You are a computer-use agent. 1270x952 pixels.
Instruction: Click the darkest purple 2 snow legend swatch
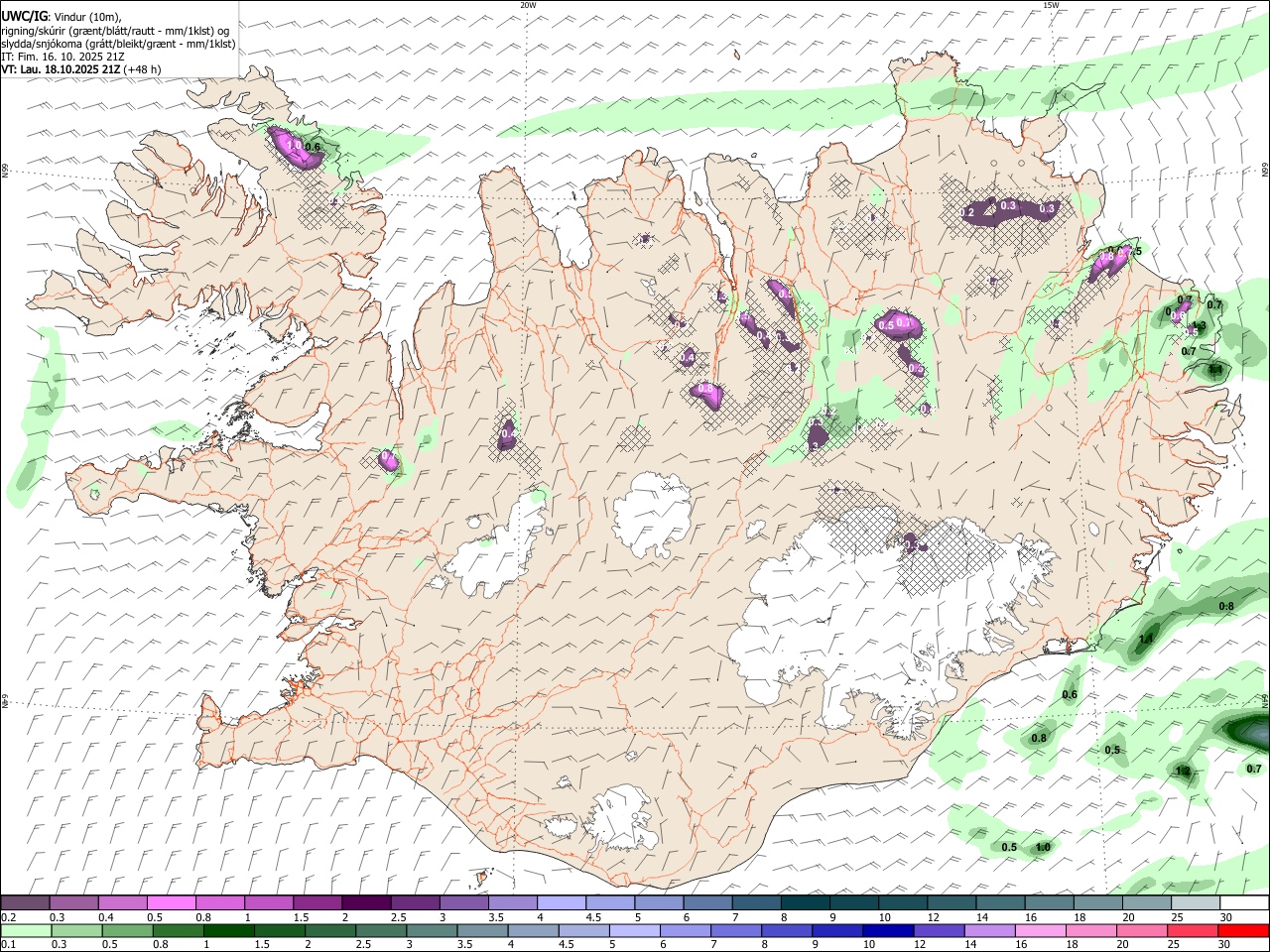(x=365, y=902)
